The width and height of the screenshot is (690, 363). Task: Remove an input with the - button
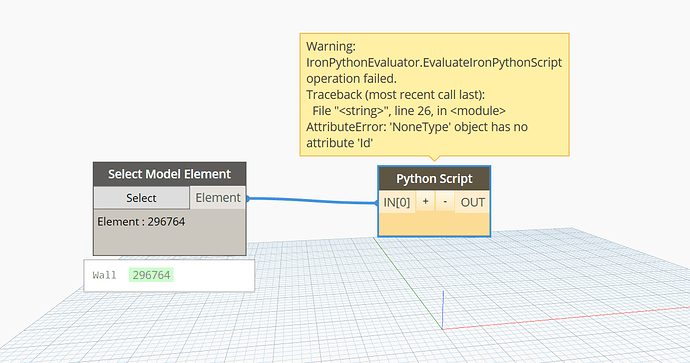pyautogui.click(x=445, y=202)
